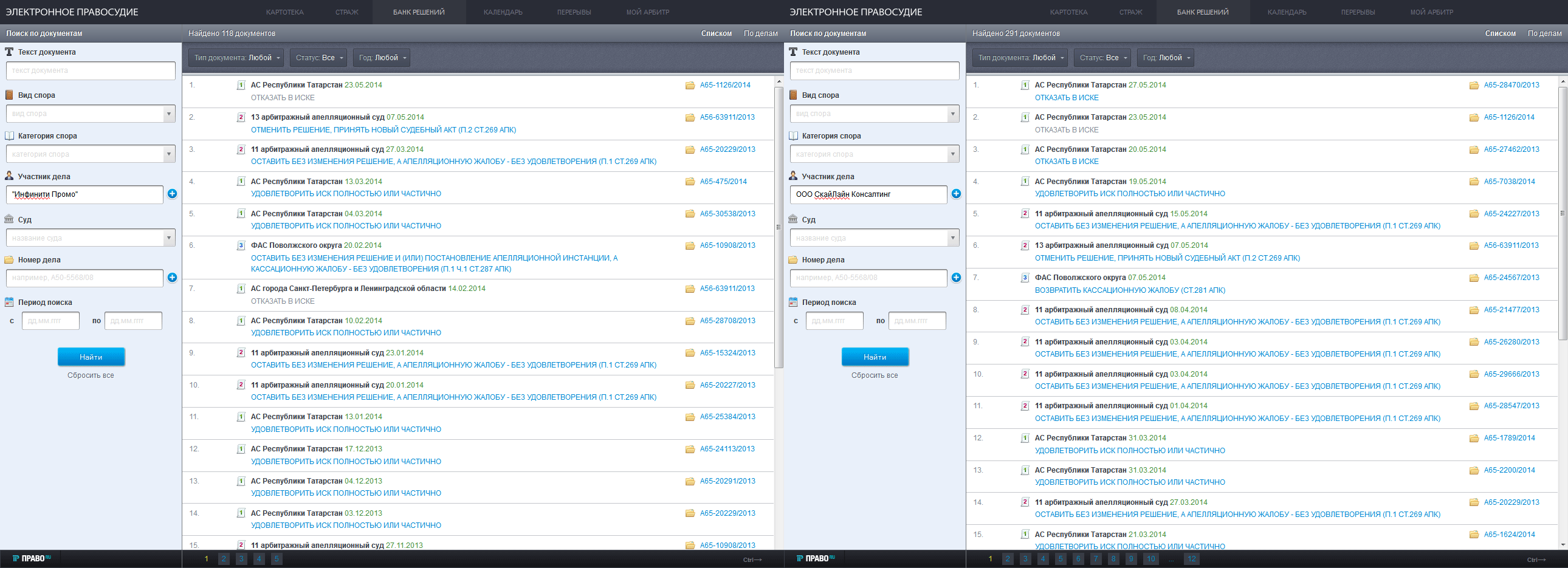This screenshot has width=1568, height=568.
Task: Click end date field in Инфинити Промо search
Action: coord(133,321)
